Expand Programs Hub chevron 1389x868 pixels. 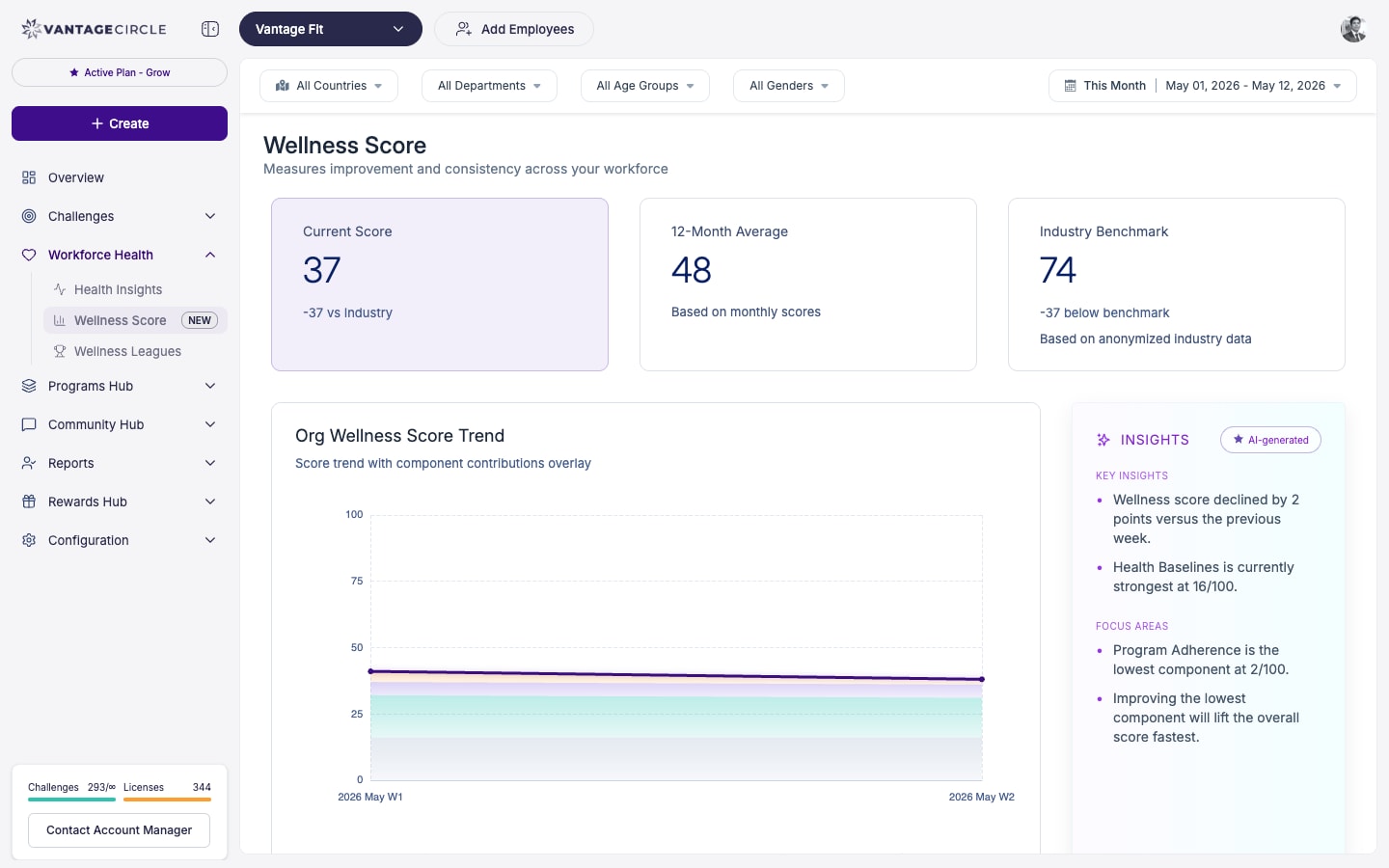pyautogui.click(x=210, y=386)
